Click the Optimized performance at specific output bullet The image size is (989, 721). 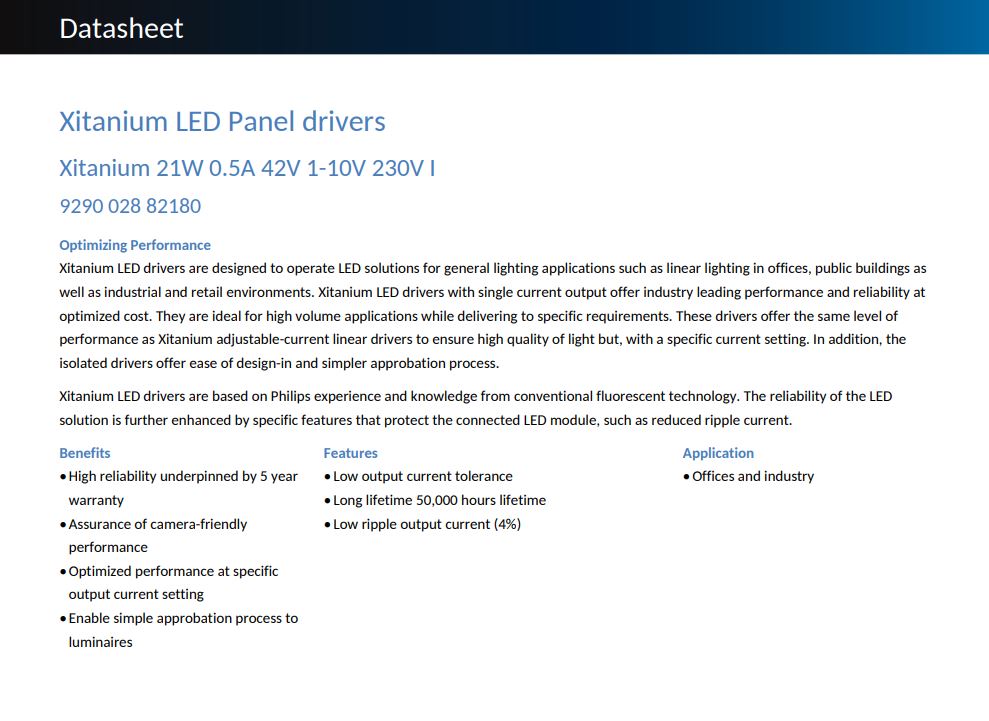(169, 583)
